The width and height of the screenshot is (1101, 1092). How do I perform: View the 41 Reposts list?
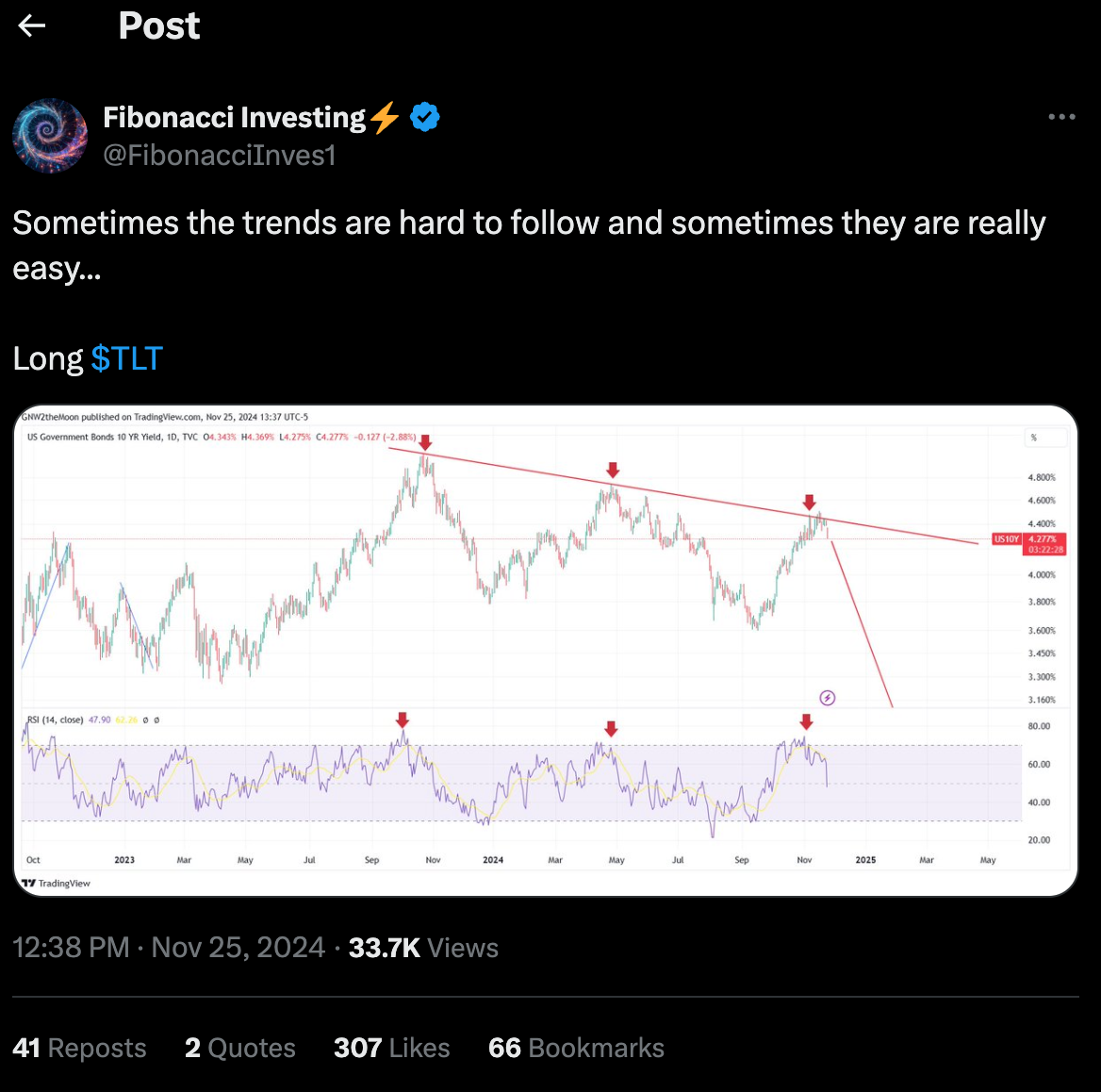click(x=79, y=1048)
